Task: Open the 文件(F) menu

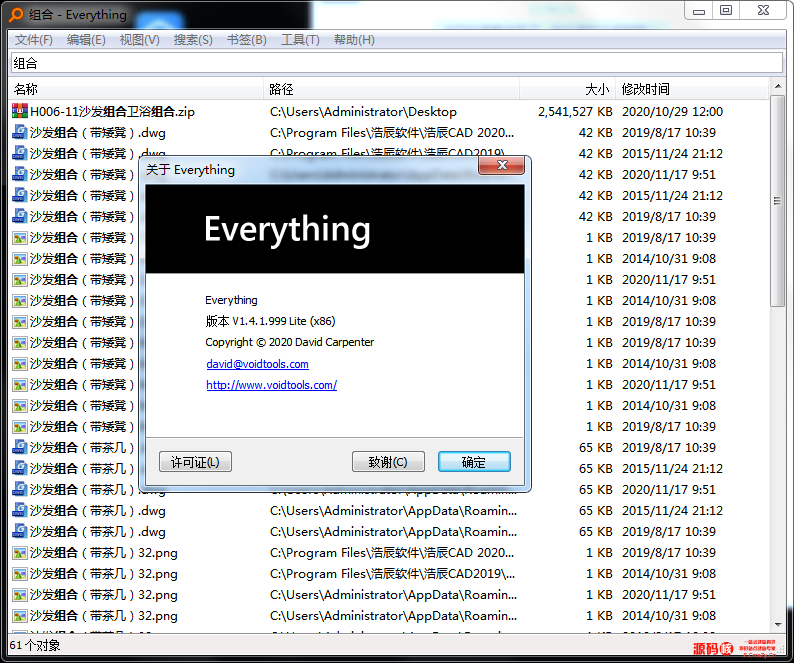Action: coord(33,40)
